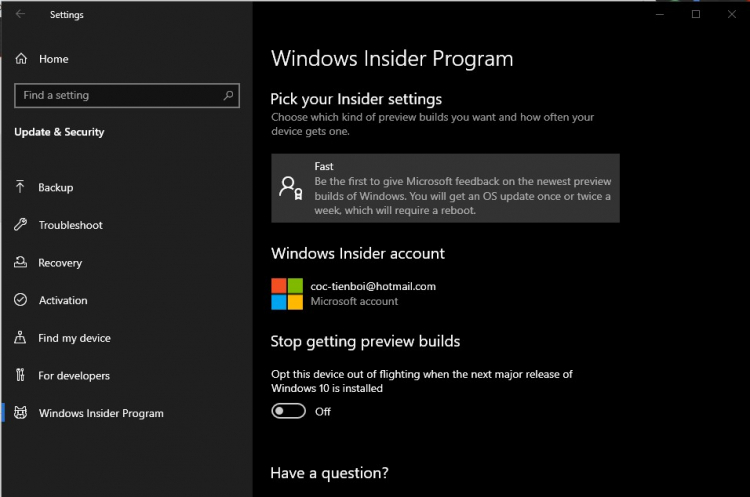Click the Windows Insider Program cat icon
Screen dimensions: 750x497
pyautogui.click(x=21, y=412)
